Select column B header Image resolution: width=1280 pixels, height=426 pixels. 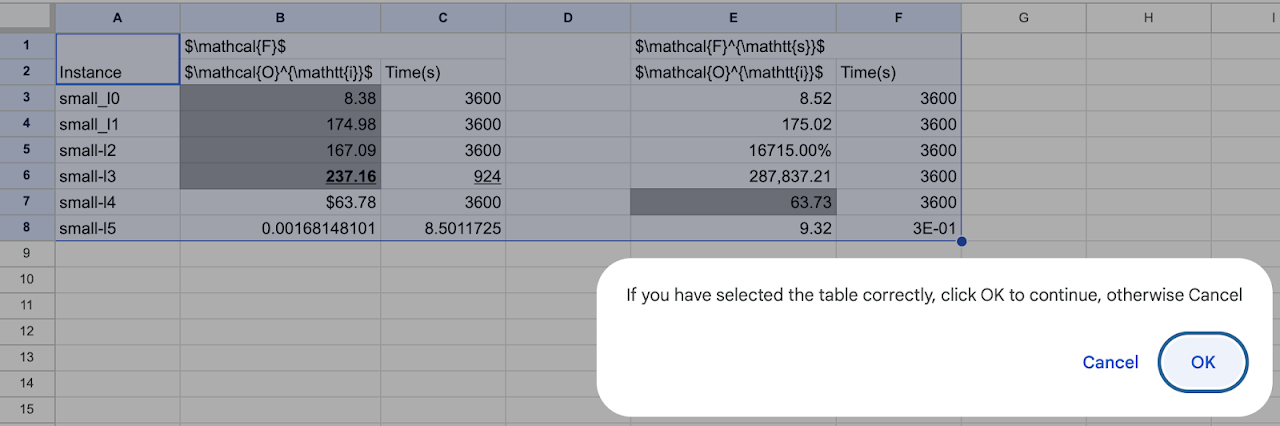point(280,17)
